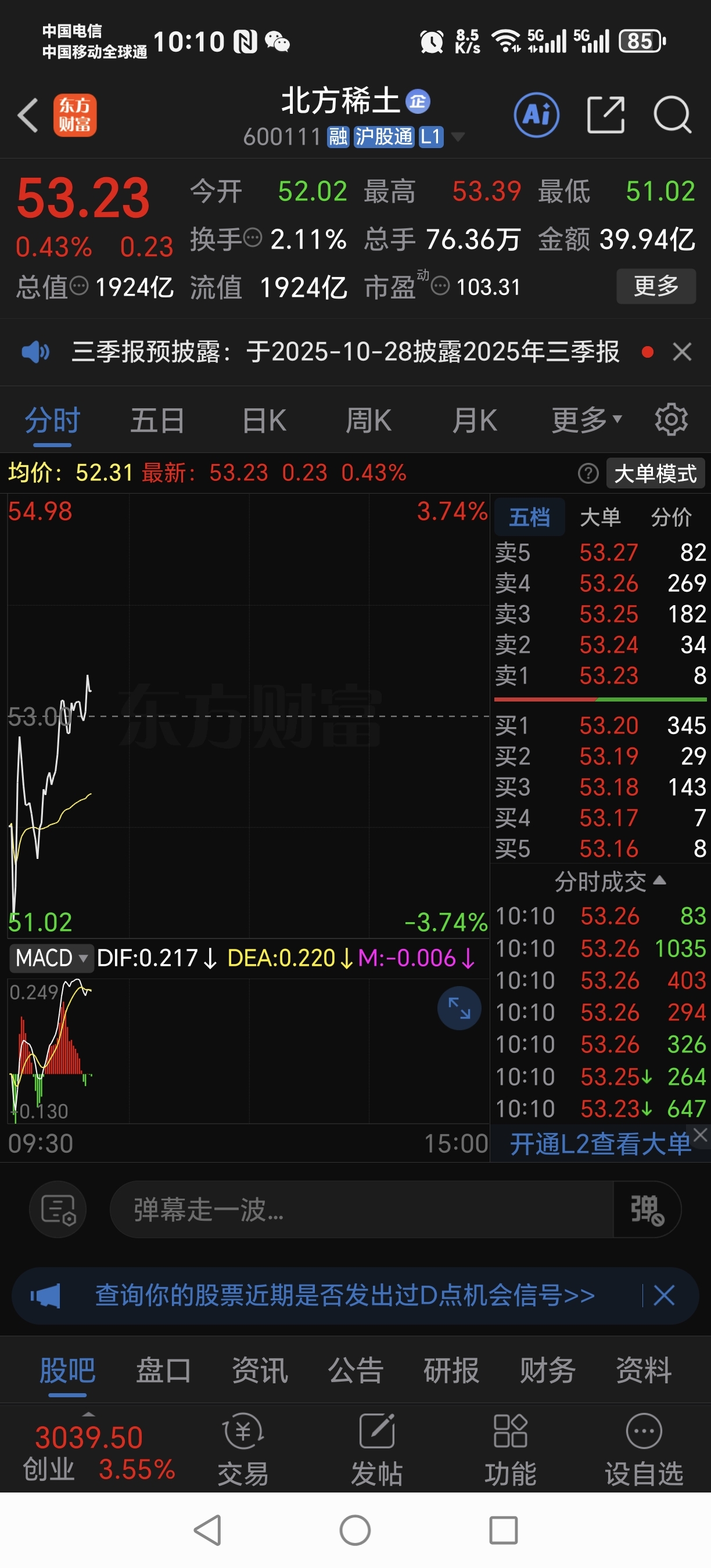The height and width of the screenshot is (1568, 711).
Task: Switch to the 公告 tab
Action: 355,1371
